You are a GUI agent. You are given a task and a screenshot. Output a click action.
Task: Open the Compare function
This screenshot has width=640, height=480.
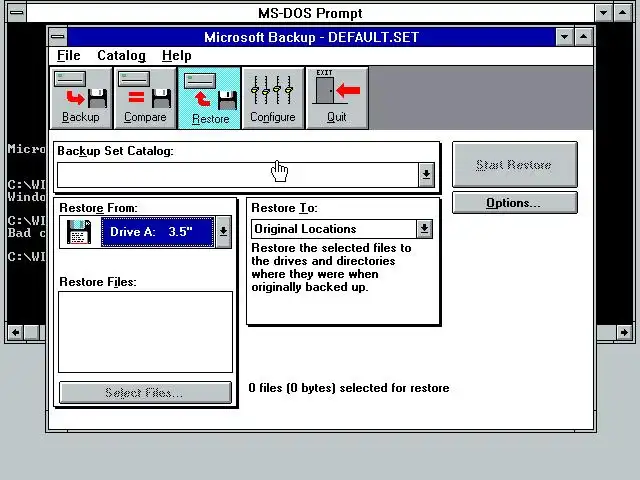click(145, 98)
